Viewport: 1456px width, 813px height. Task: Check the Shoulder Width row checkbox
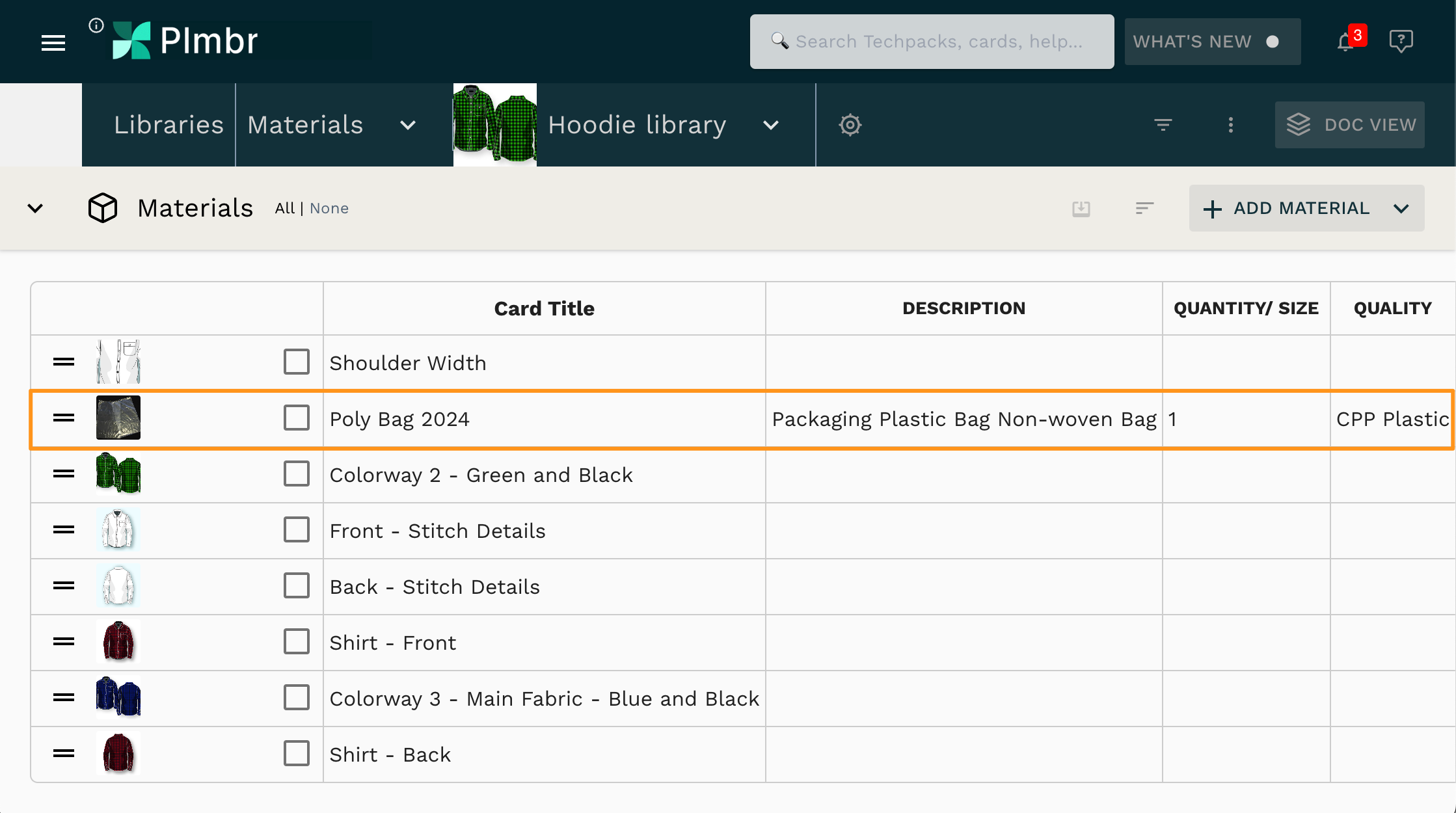pyautogui.click(x=296, y=362)
